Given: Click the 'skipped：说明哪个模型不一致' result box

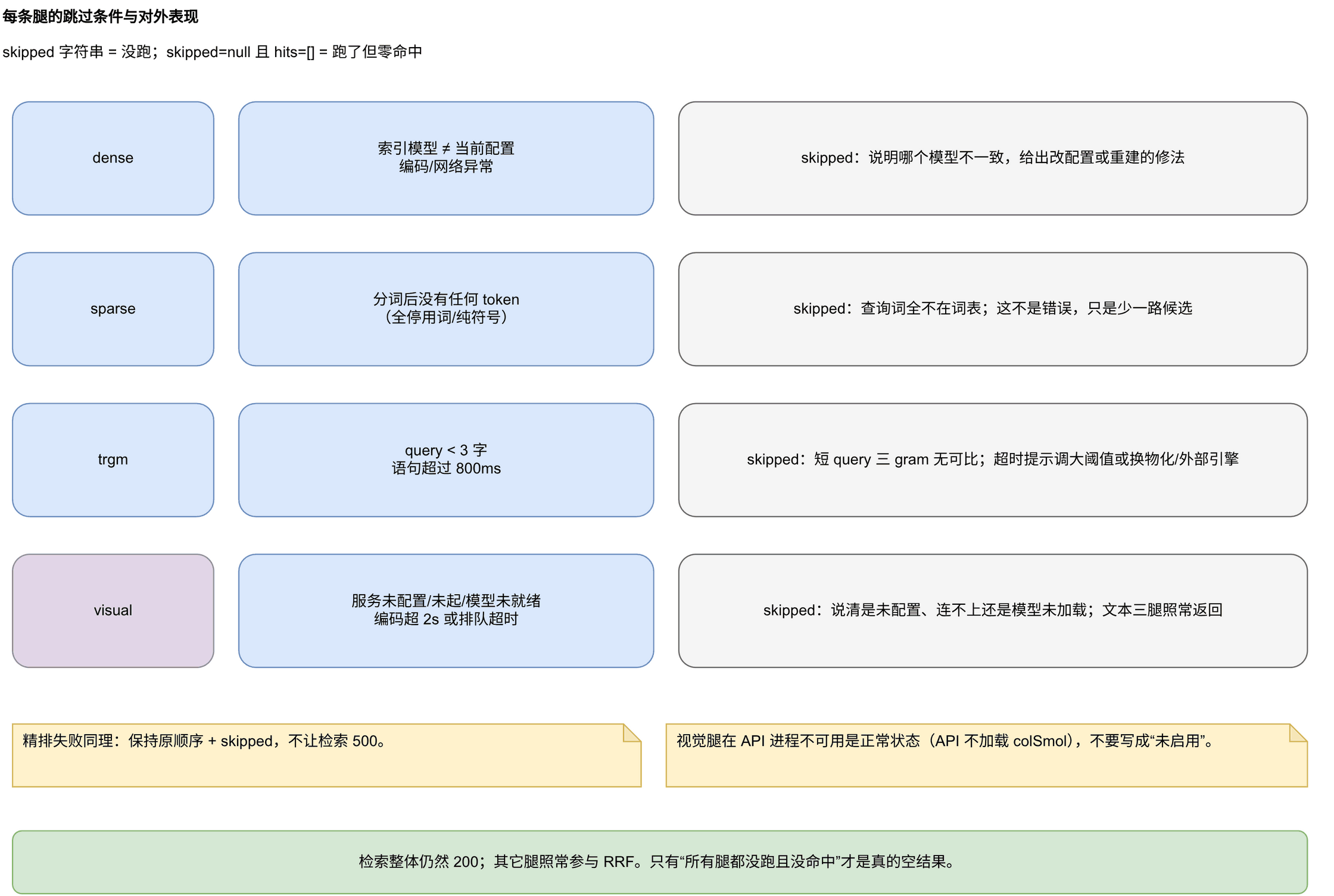Looking at the screenshot, I should 993,158.
